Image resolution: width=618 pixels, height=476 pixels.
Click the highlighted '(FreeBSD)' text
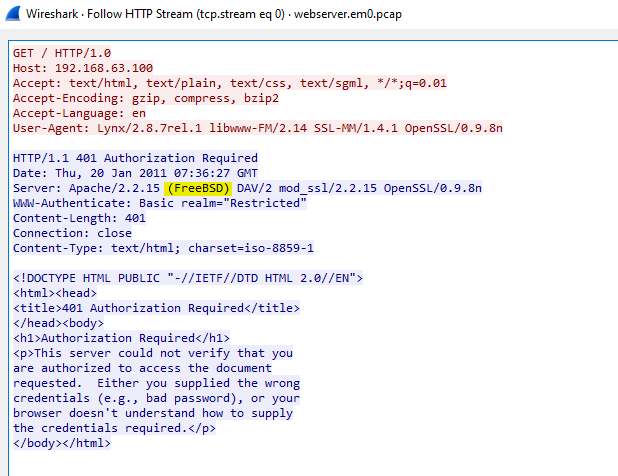click(198, 188)
